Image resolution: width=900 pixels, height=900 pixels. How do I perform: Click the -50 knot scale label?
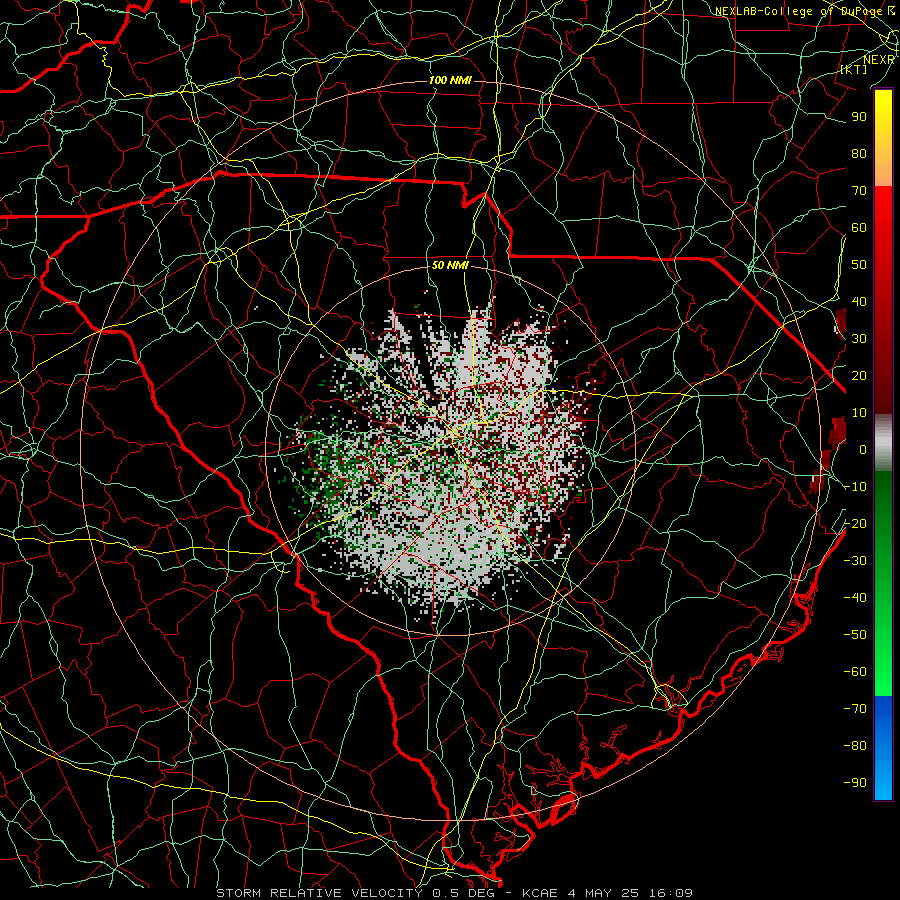(855, 635)
